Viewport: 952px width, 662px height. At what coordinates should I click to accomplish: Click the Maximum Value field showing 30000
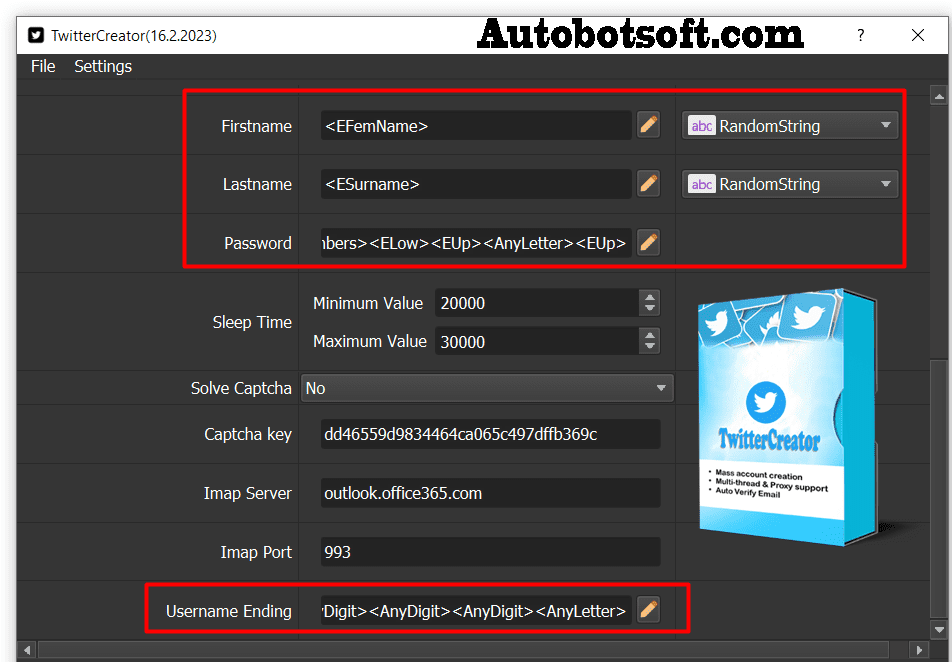click(x=537, y=341)
